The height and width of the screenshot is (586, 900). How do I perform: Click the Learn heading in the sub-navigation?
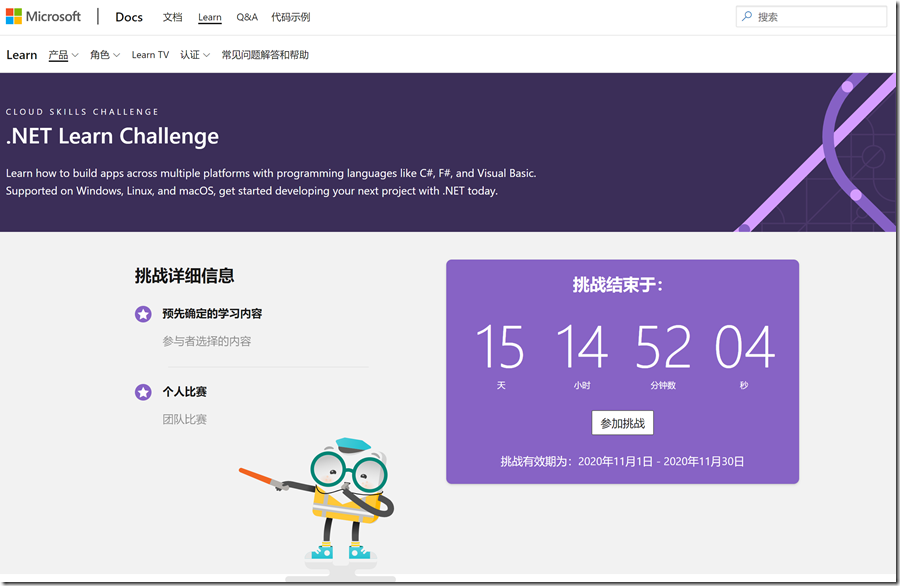tap(22, 55)
